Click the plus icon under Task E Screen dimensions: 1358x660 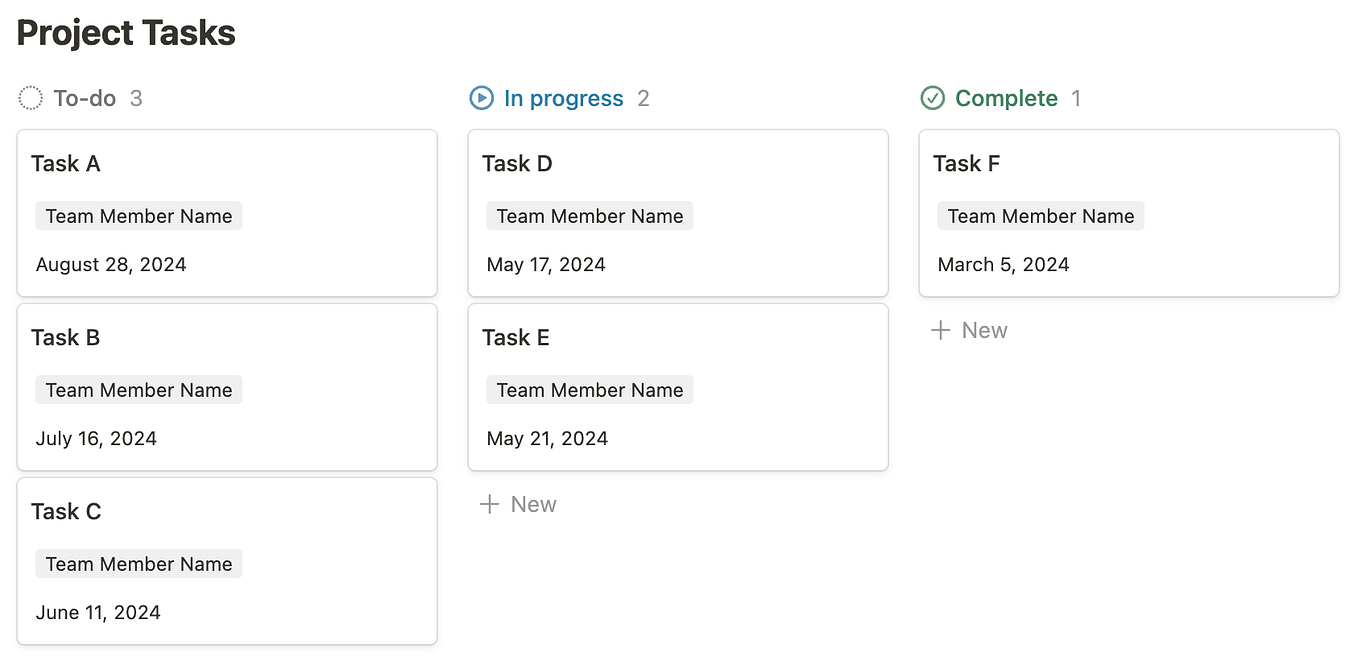pyautogui.click(x=488, y=503)
